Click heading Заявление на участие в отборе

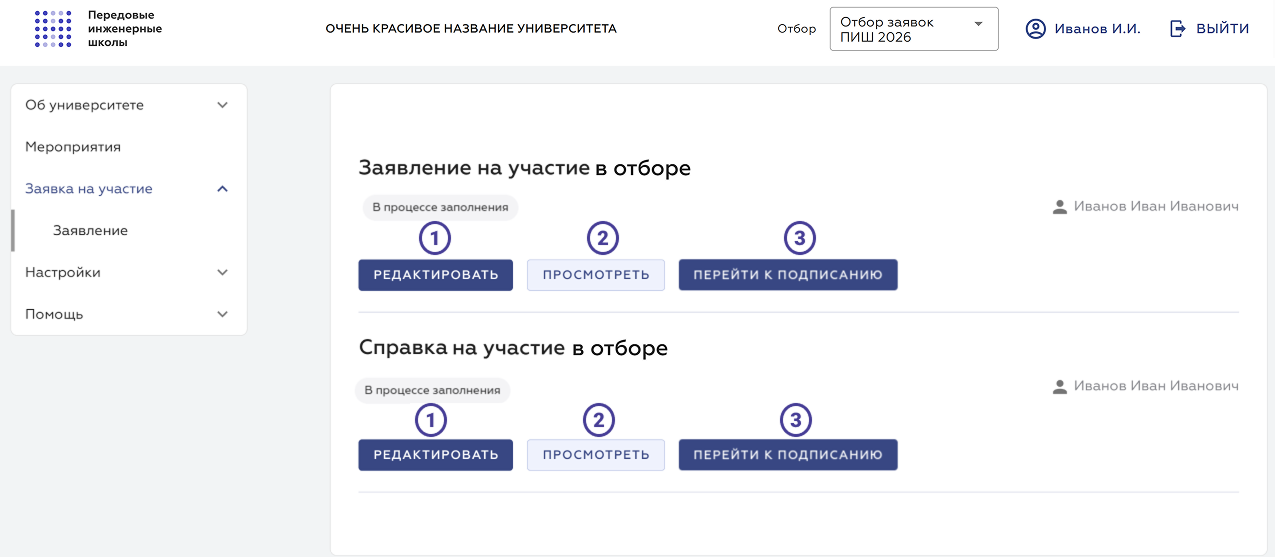(x=525, y=168)
